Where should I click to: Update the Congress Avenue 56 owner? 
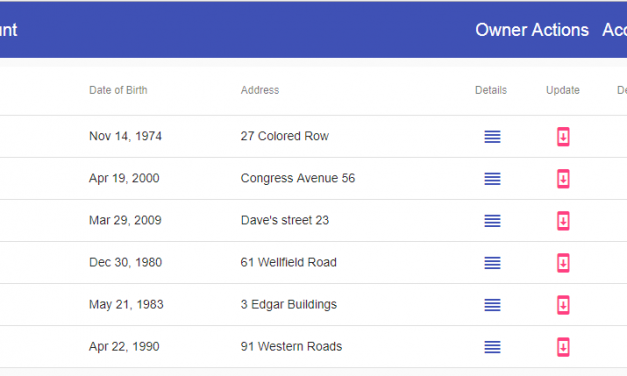click(563, 178)
